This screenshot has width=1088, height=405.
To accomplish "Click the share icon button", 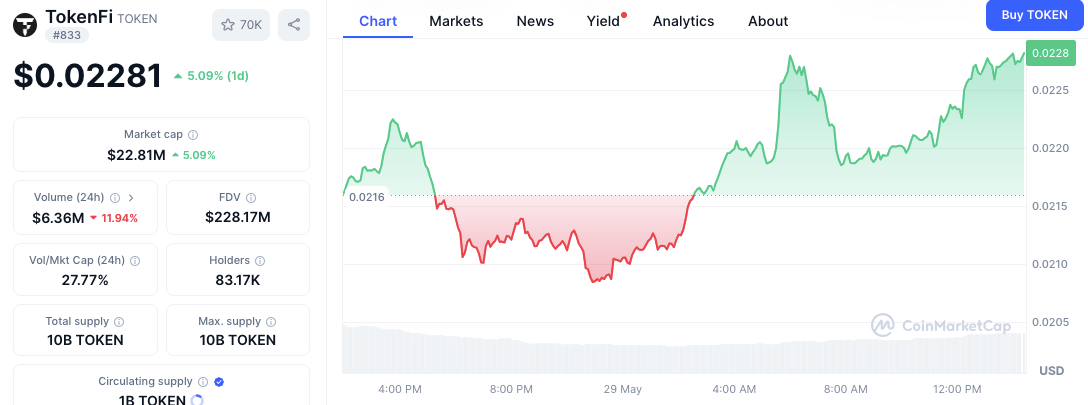I will (294, 25).
